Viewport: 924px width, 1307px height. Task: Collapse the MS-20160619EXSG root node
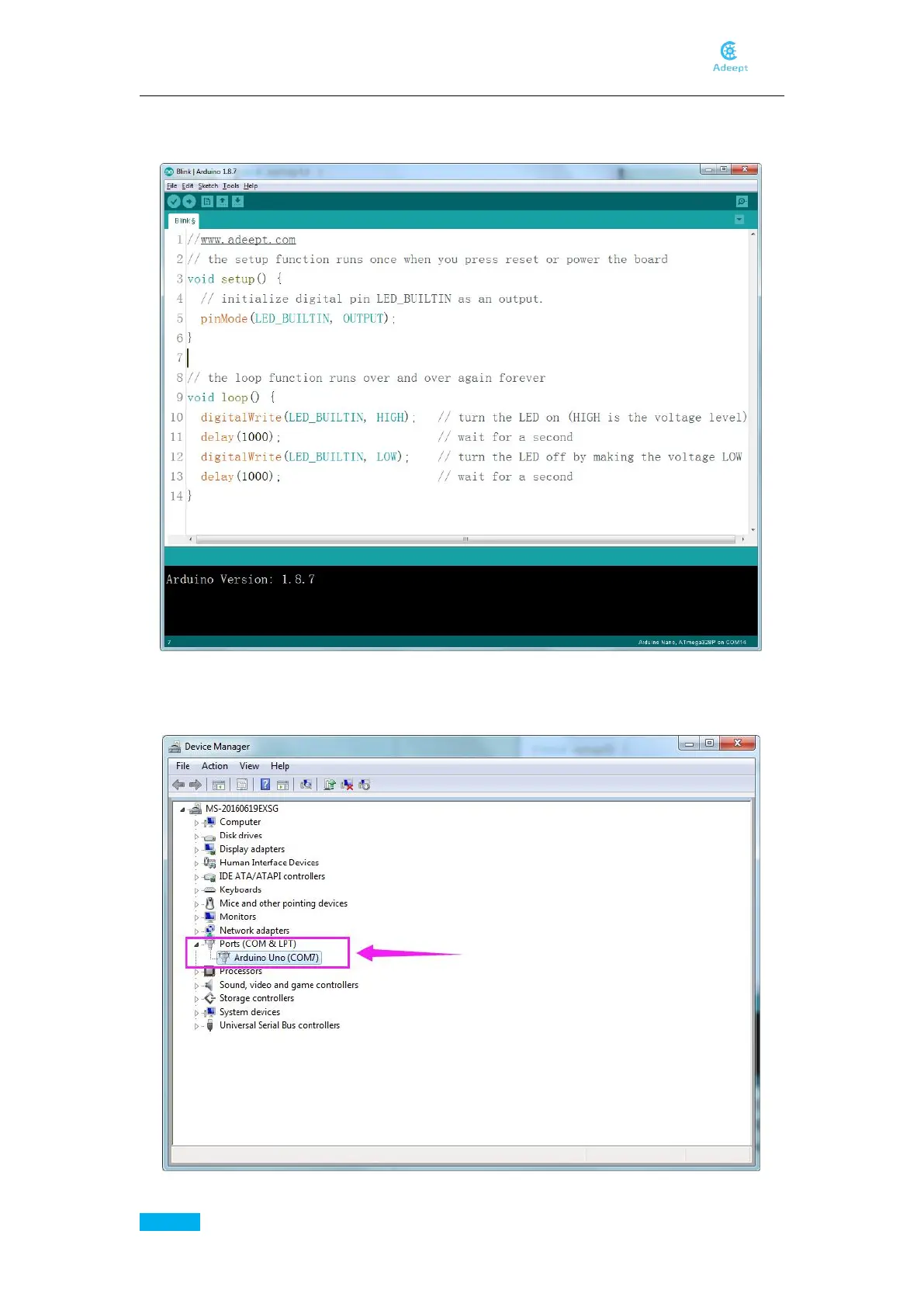coord(183,809)
